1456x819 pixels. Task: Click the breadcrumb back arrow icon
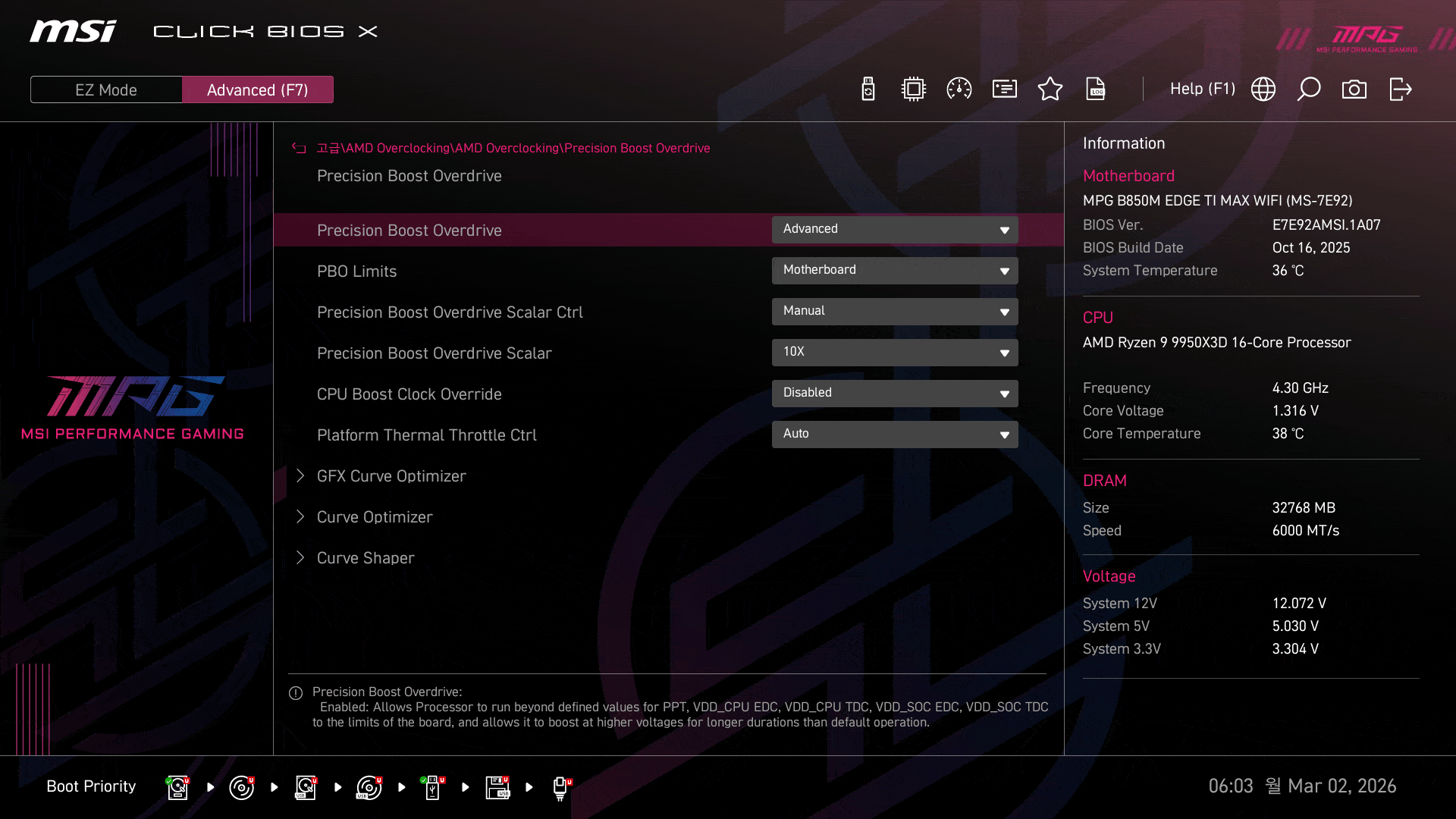[300, 149]
